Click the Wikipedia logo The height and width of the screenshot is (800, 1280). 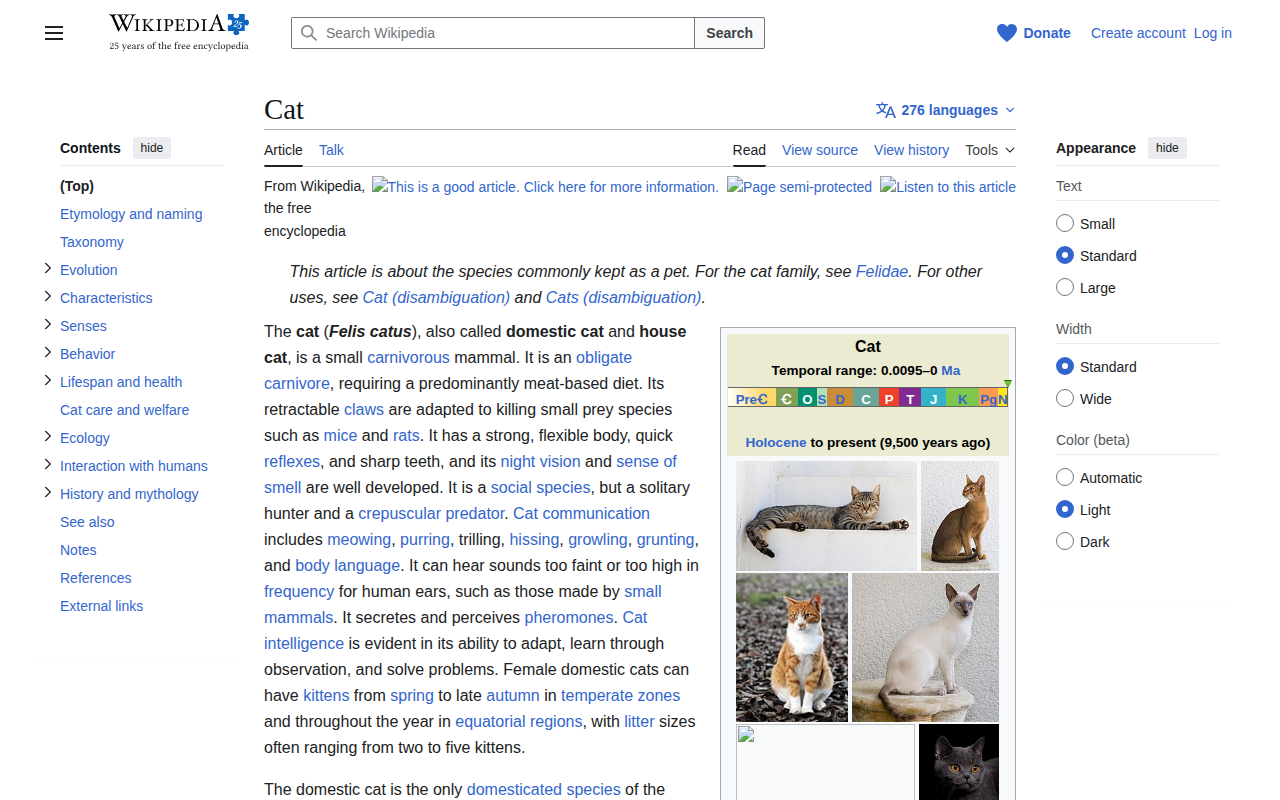pos(179,32)
